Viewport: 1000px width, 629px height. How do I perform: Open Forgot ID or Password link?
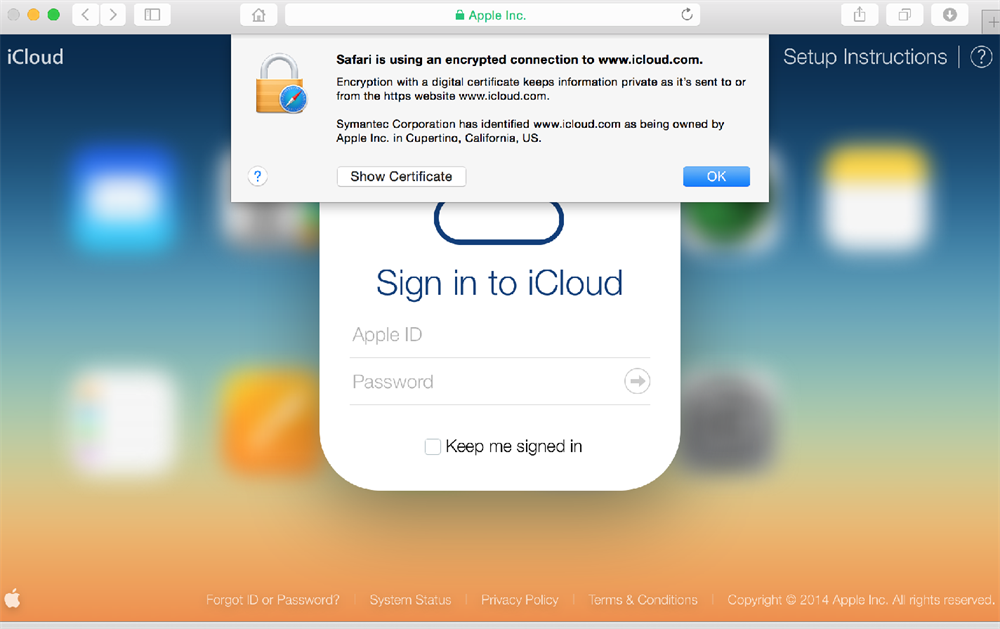[273, 600]
